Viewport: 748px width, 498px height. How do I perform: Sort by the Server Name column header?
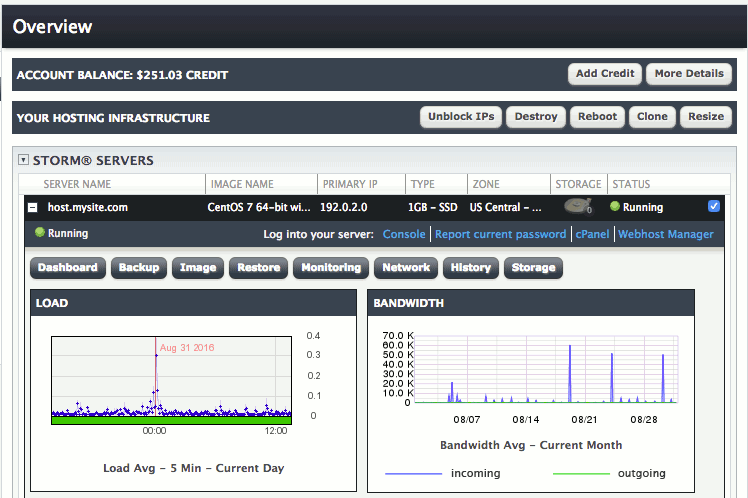77,184
